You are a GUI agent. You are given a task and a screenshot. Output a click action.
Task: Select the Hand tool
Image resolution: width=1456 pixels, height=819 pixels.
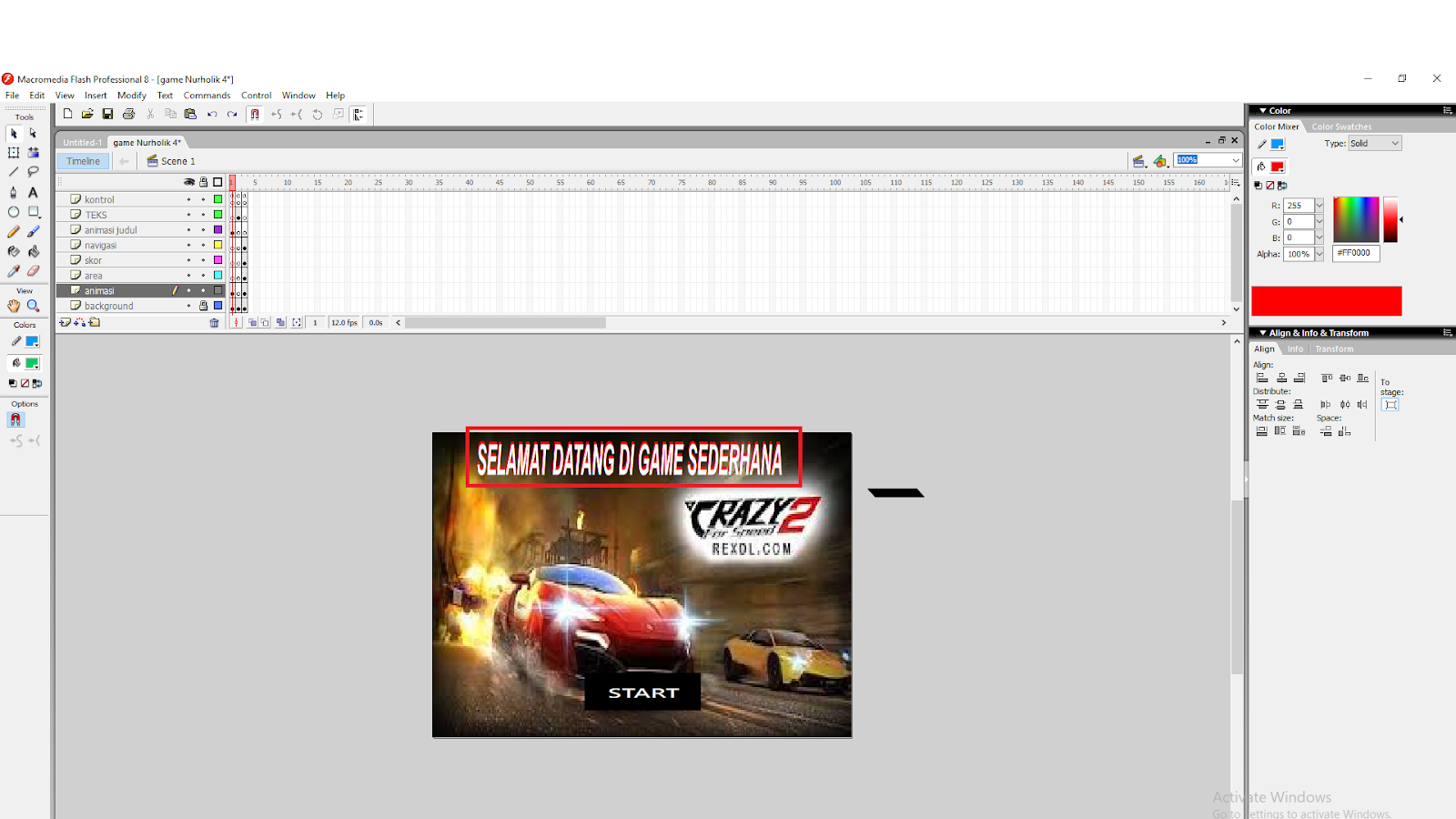(15, 306)
